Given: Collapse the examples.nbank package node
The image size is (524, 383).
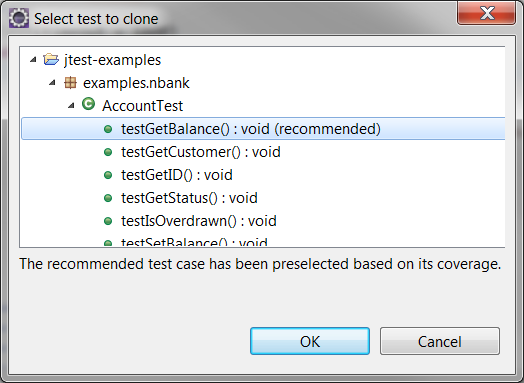Looking at the screenshot, I should click(52, 83).
